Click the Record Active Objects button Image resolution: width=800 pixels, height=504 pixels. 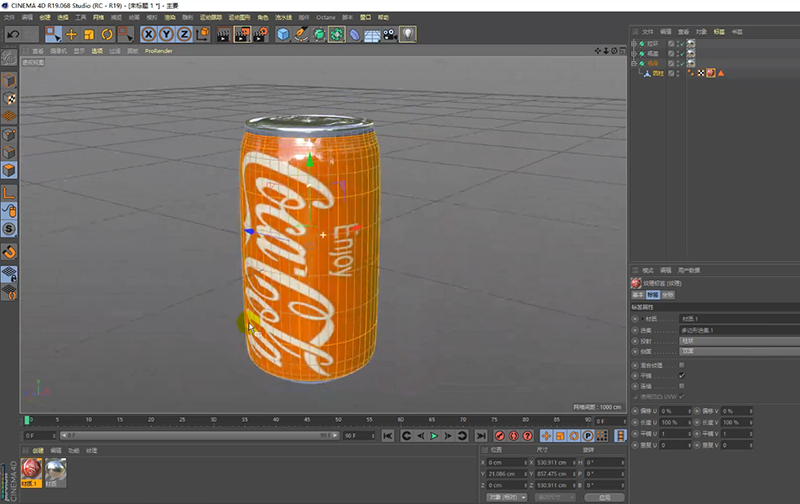pos(500,436)
